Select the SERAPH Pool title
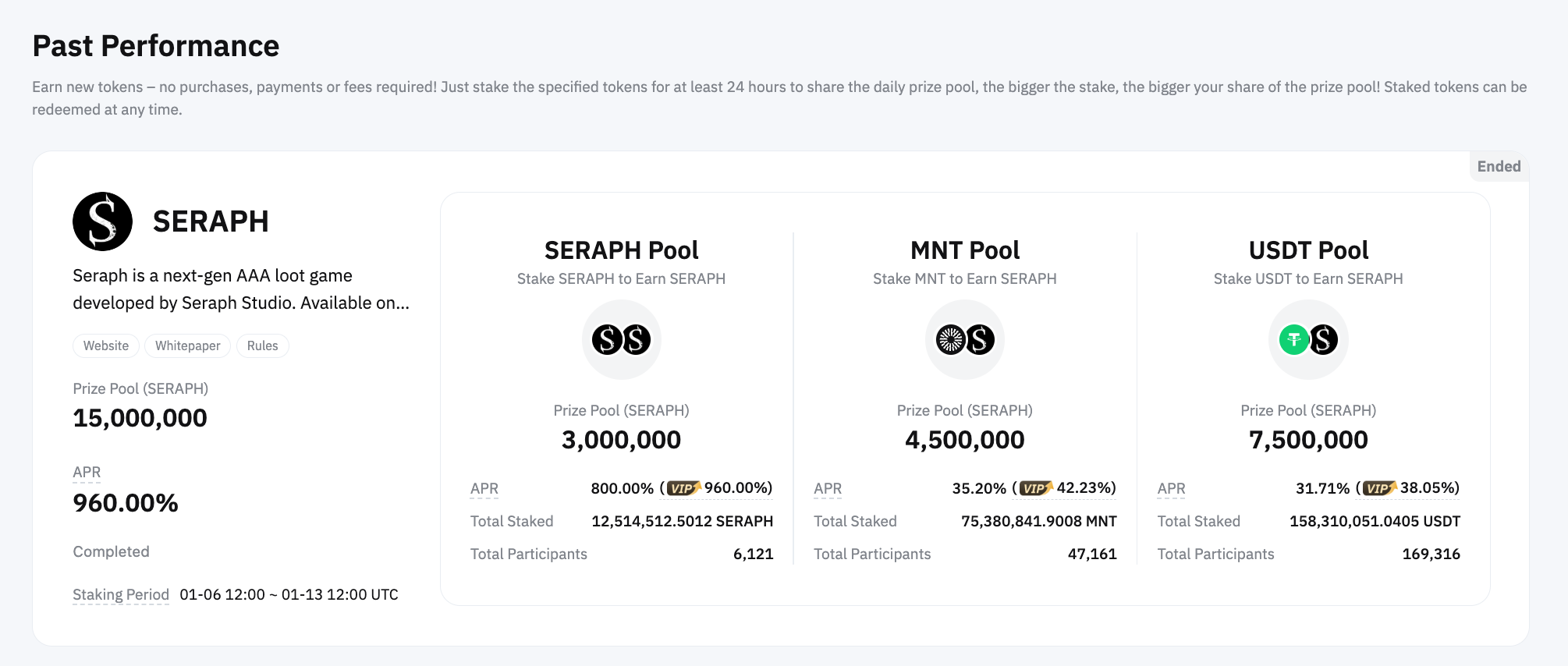 [x=621, y=250]
